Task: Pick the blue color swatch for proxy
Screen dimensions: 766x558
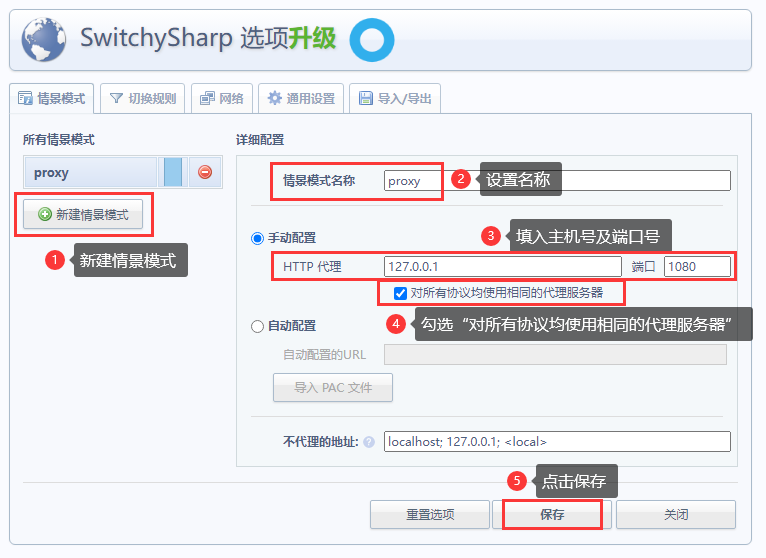Action: click(x=173, y=172)
